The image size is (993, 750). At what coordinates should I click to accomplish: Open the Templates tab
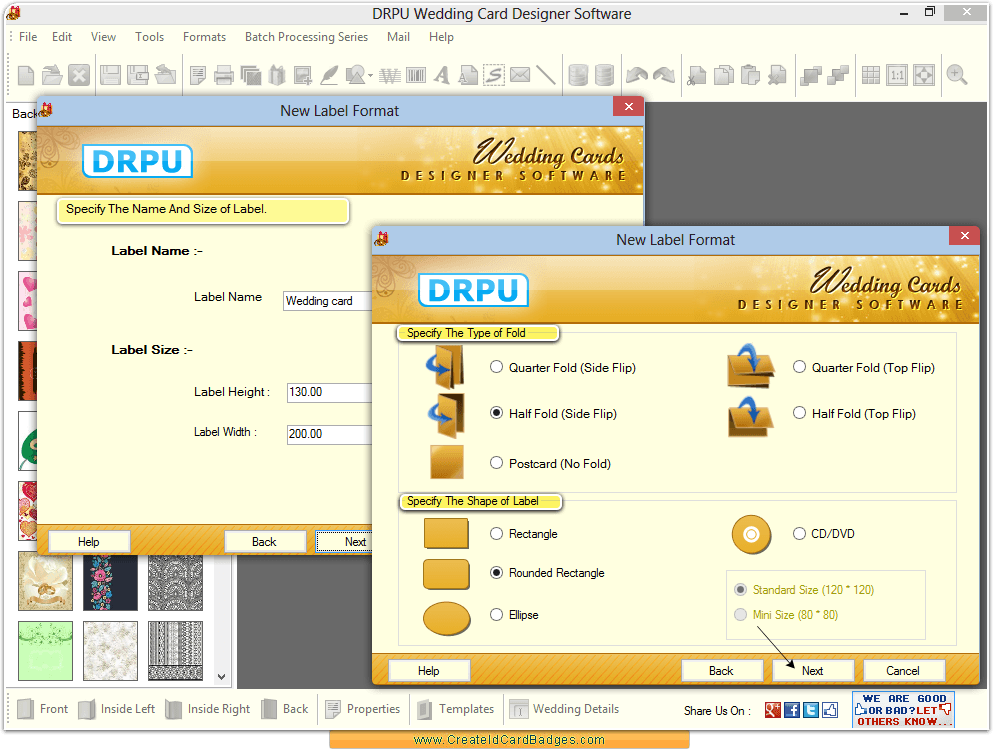tap(456, 709)
